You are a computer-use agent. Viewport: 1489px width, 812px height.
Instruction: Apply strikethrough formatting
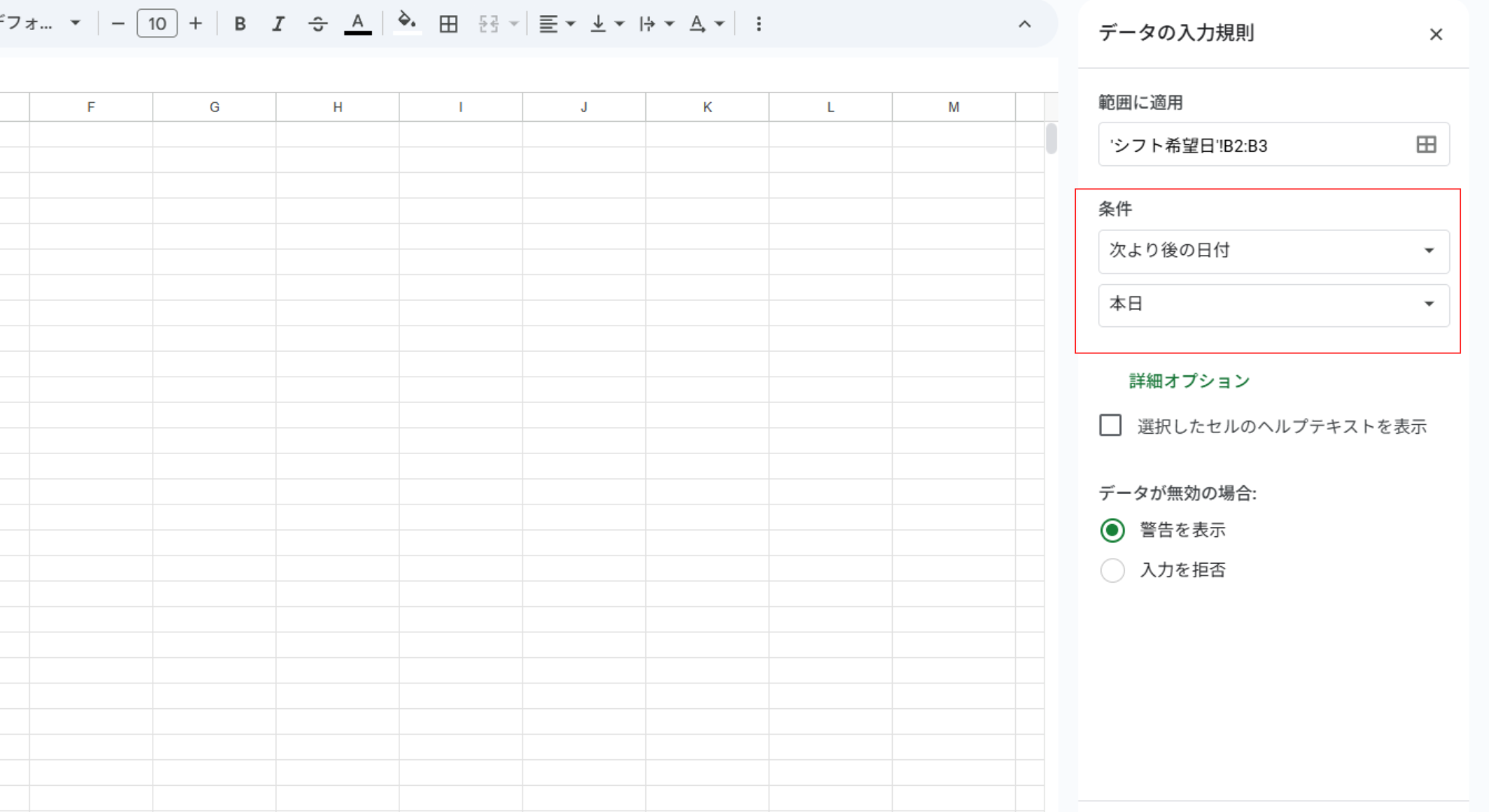pos(317,24)
